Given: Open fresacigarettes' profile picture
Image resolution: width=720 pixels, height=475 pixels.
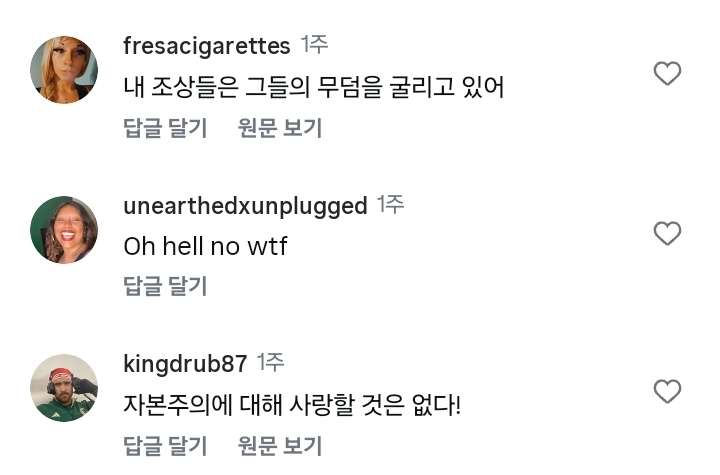Looking at the screenshot, I should point(64,70).
